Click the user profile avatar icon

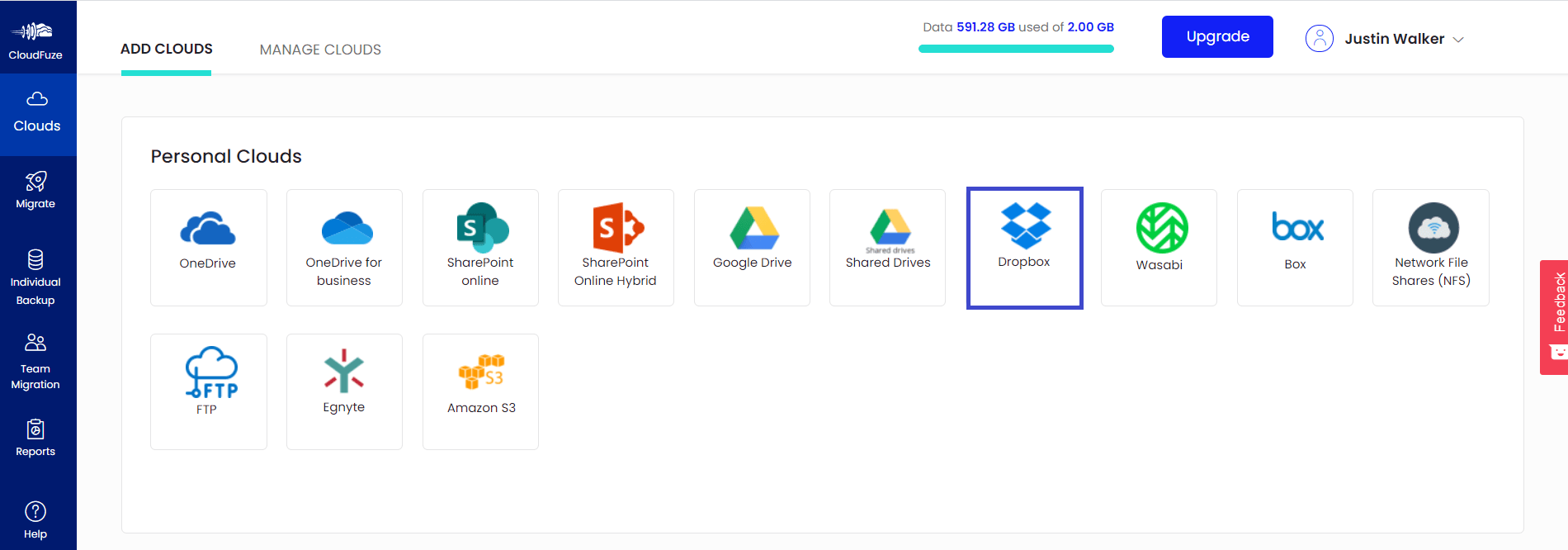click(x=1319, y=39)
